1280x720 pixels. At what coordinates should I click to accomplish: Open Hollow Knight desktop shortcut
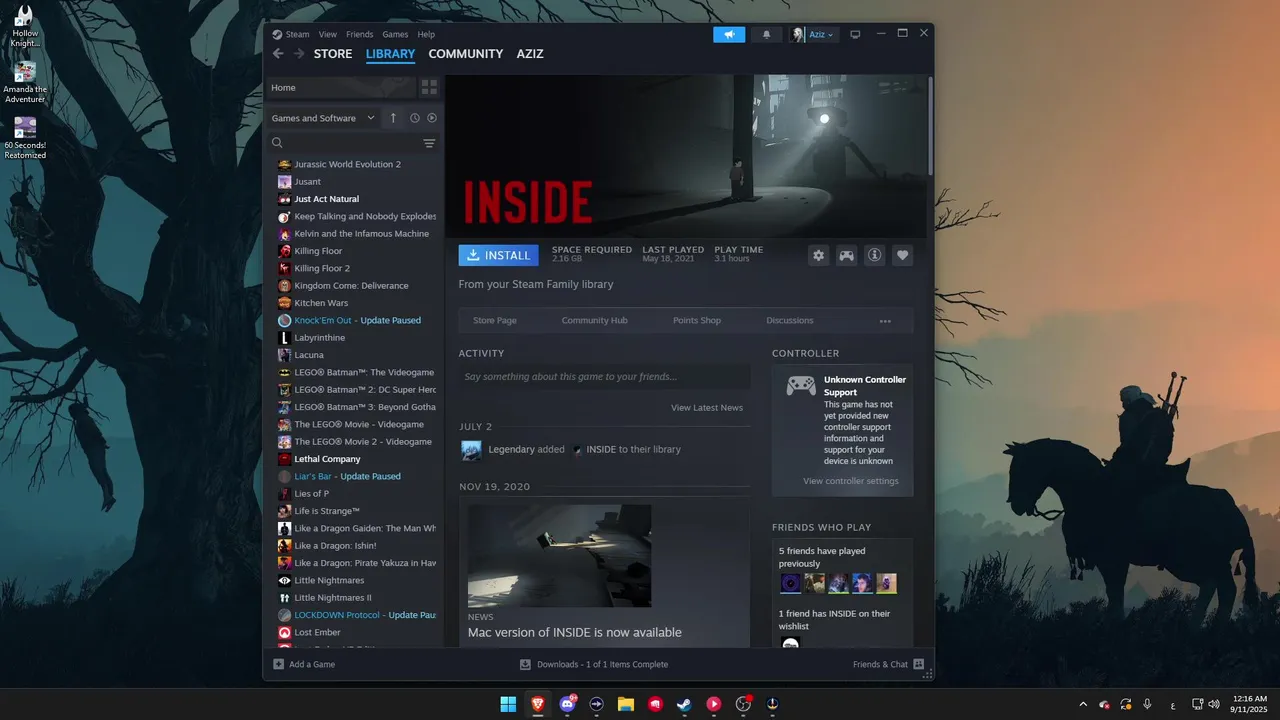pyautogui.click(x=24, y=26)
